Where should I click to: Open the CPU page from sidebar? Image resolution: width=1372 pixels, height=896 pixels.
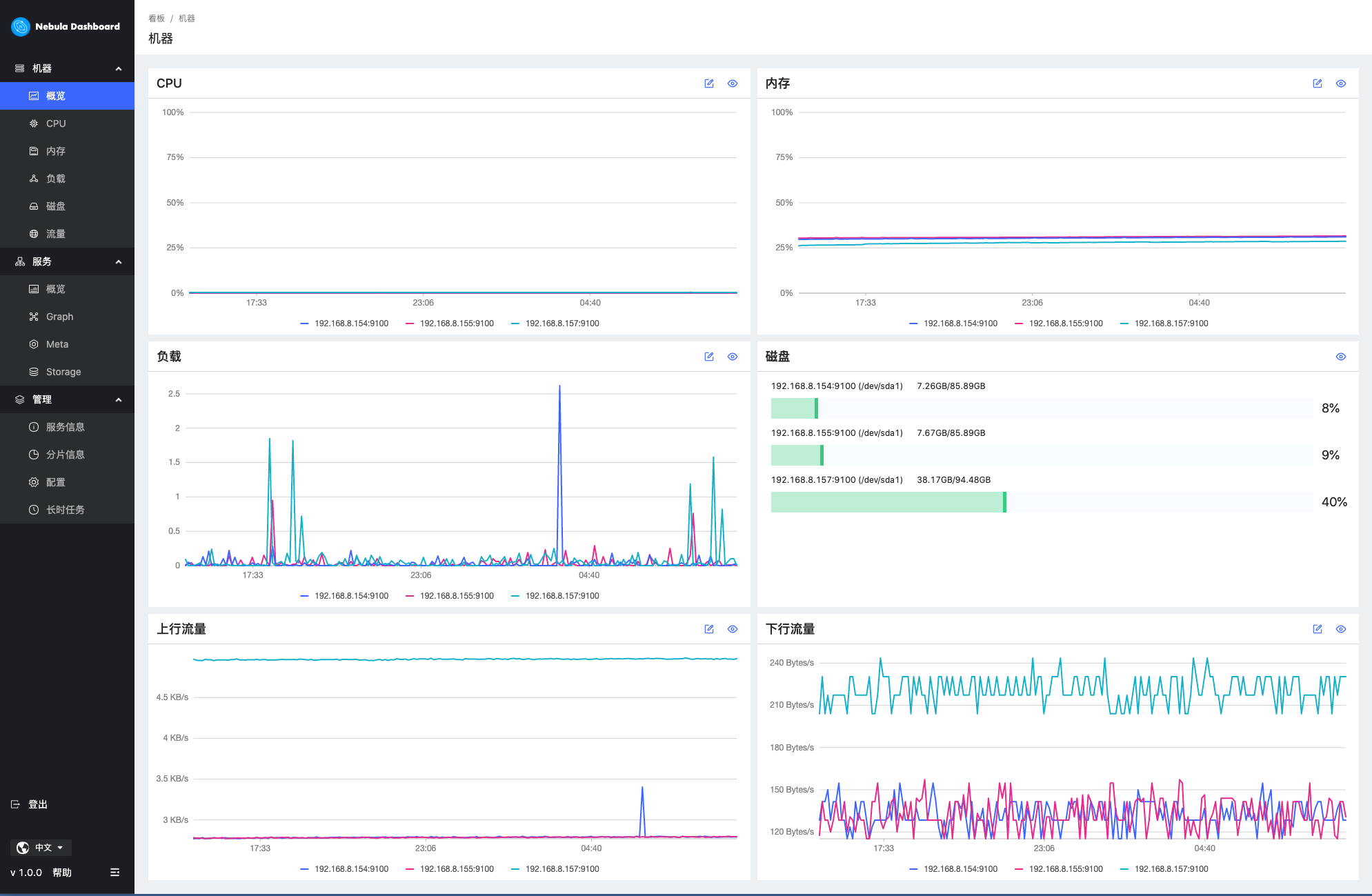tap(67, 123)
